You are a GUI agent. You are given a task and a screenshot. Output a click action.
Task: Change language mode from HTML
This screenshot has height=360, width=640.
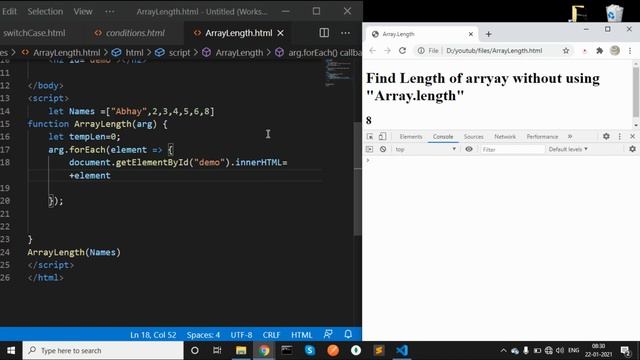pyautogui.click(x=302, y=335)
